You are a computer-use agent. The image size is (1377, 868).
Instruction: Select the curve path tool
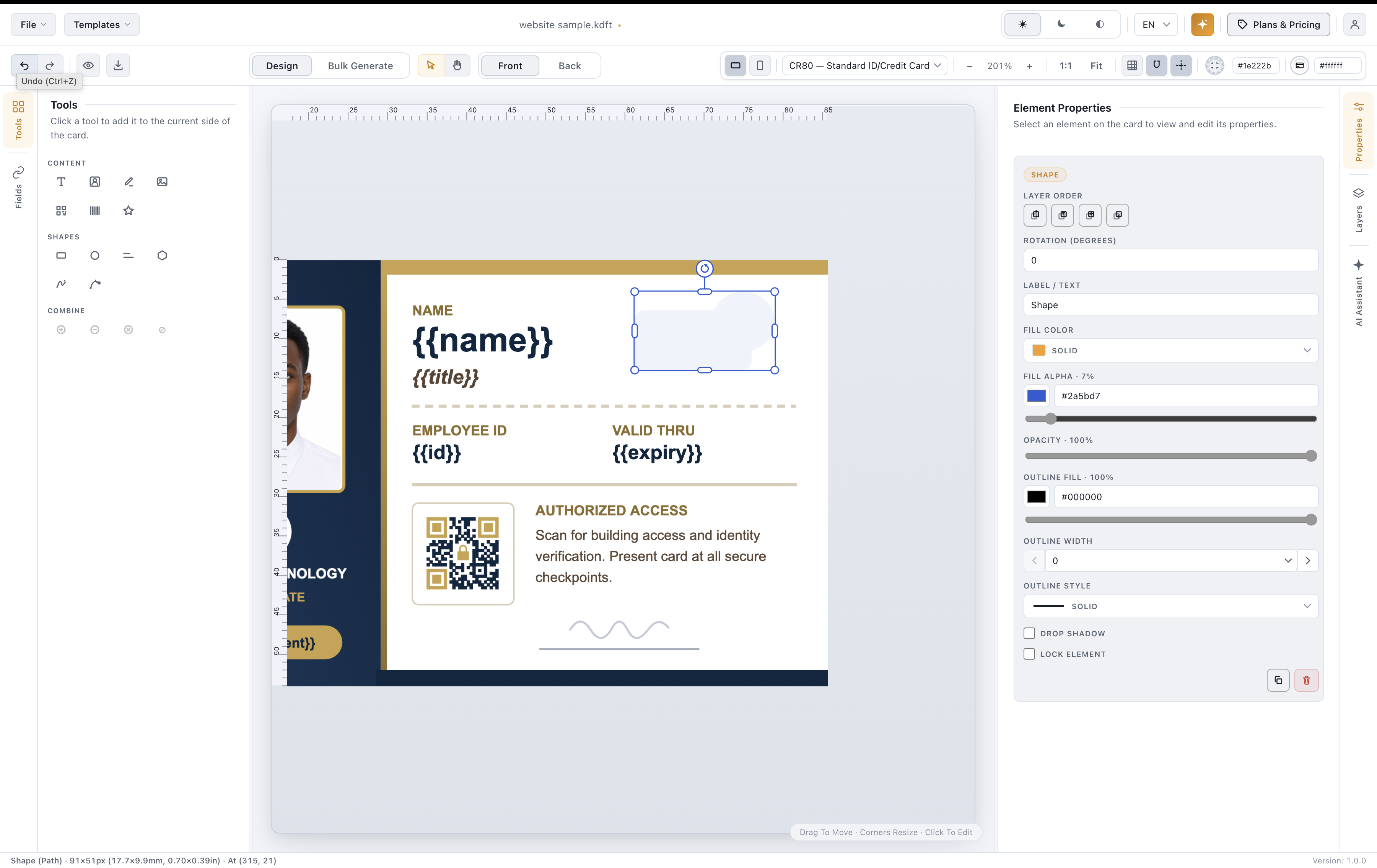pos(95,284)
